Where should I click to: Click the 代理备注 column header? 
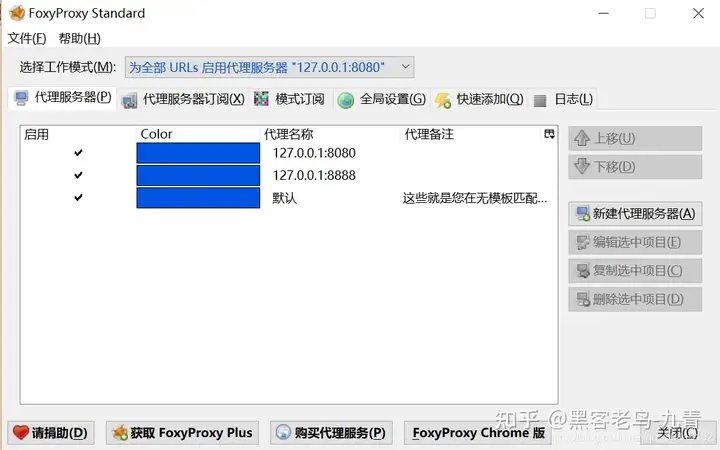[472, 134]
